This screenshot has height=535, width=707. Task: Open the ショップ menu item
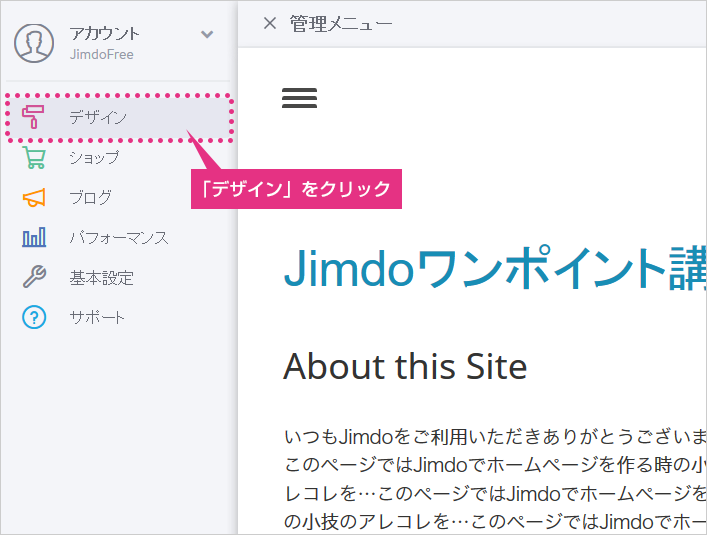(x=94, y=157)
